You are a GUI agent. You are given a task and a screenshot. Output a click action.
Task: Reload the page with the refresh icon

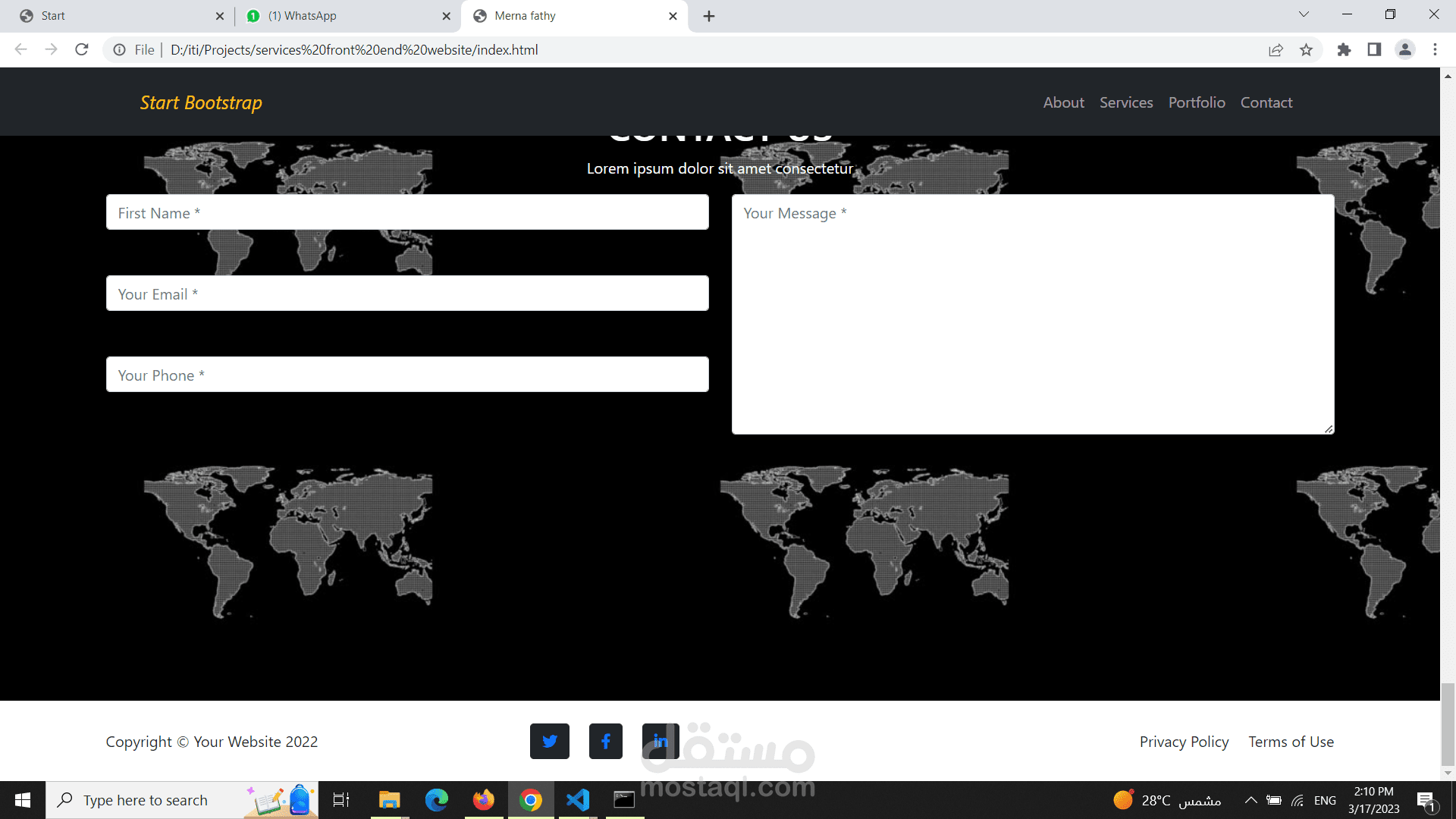tap(82, 50)
